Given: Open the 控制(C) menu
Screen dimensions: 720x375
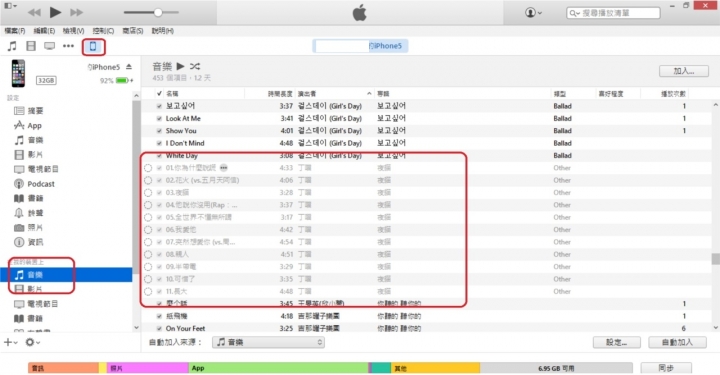Looking at the screenshot, I should [x=103, y=31].
